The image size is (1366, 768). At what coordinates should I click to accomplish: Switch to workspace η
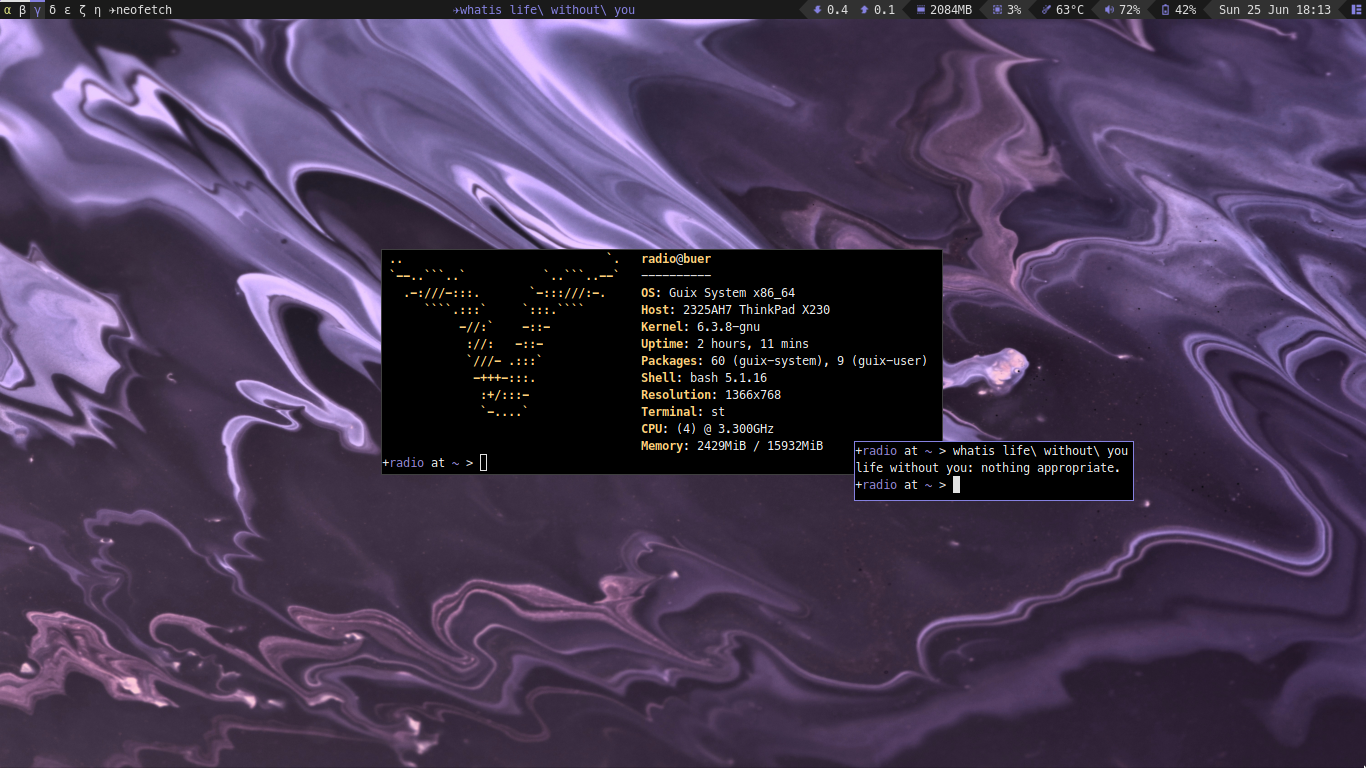[97, 9]
